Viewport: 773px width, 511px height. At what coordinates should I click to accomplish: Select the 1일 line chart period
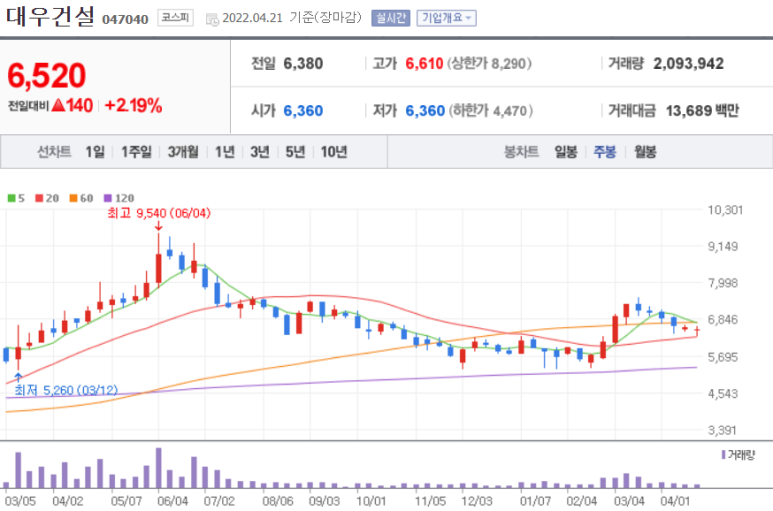[95, 152]
